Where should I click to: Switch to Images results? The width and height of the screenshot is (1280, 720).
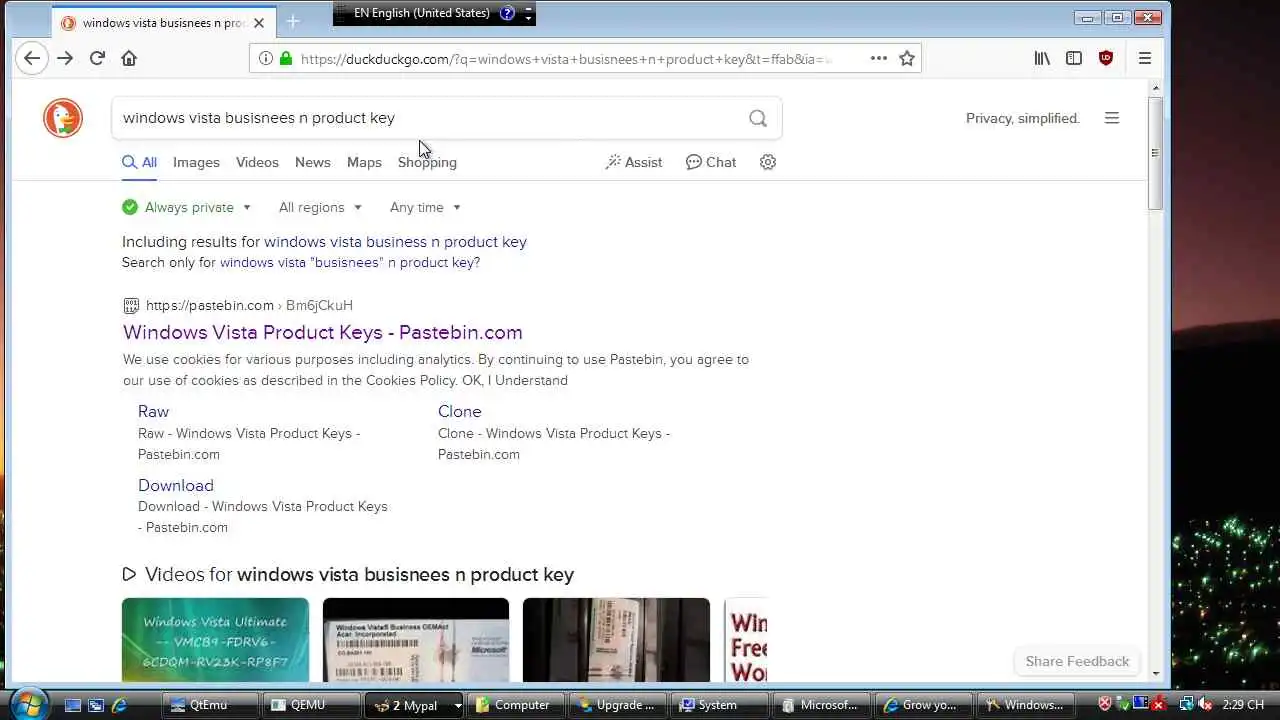[x=196, y=162]
